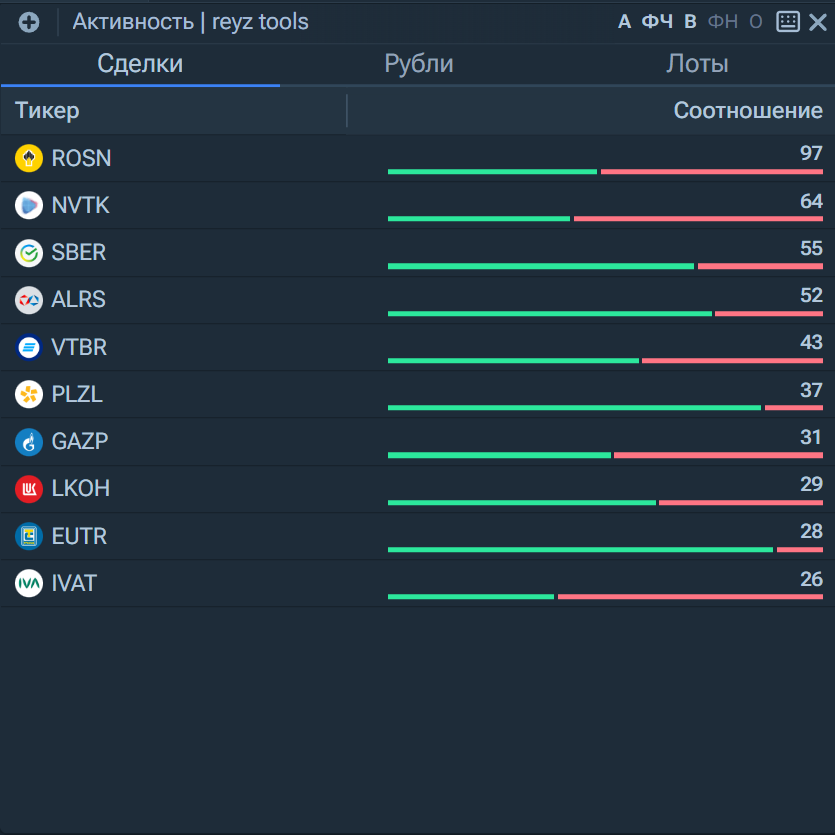
Task: Click the EUTR company logo icon
Action: coord(29,536)
